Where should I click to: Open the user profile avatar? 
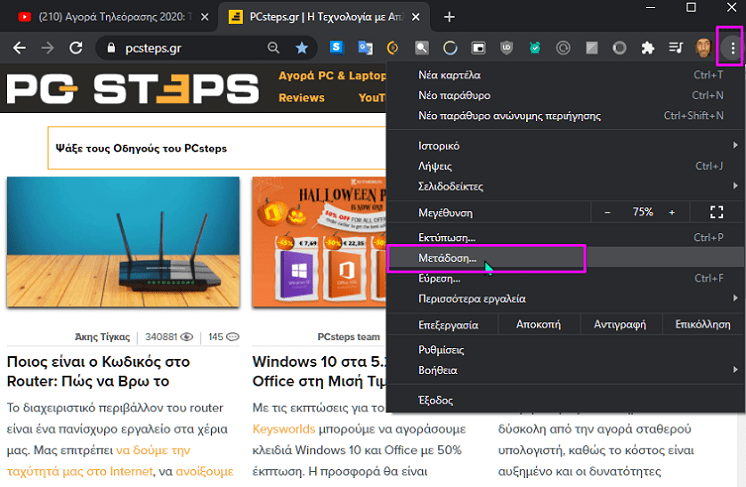(x=704, y=48)
